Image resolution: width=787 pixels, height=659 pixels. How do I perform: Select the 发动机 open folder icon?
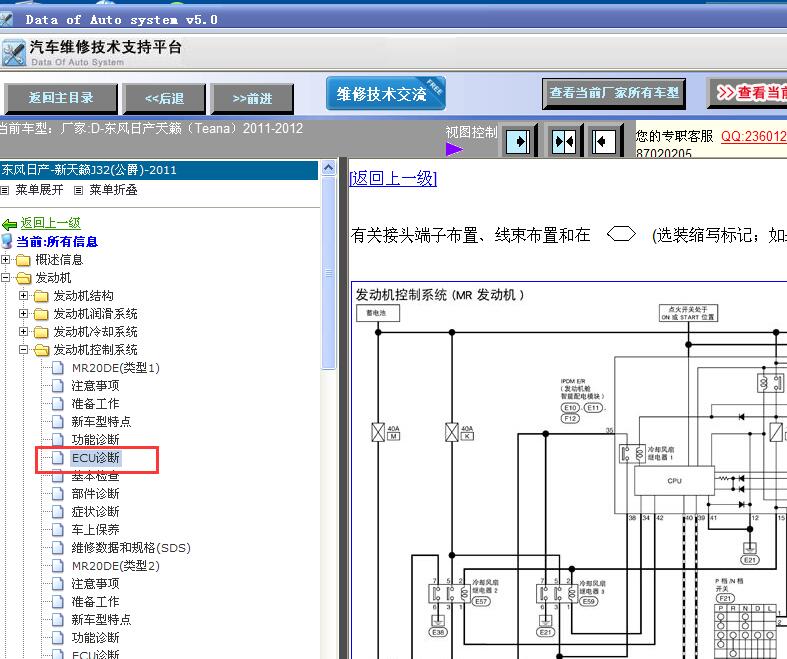click(23, 278)
